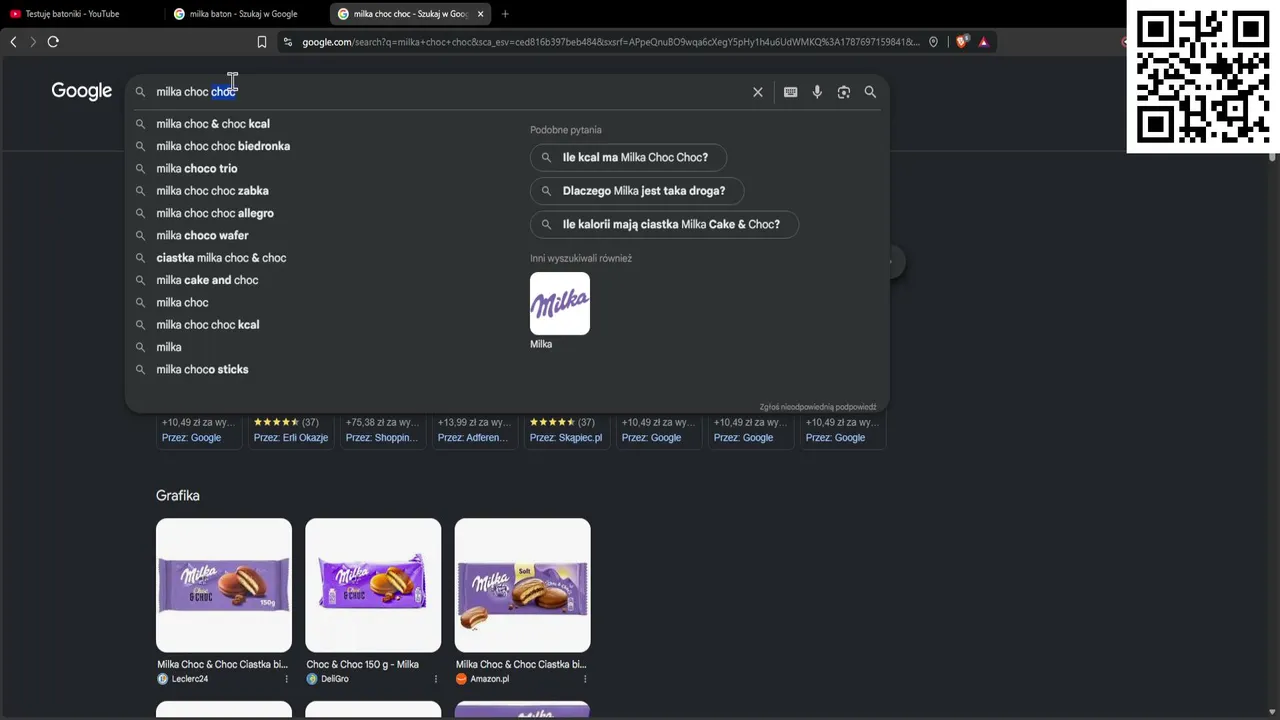Open the site information icon beside the URL
This screenshot has width=1280, height=720.
coord(288,42)
